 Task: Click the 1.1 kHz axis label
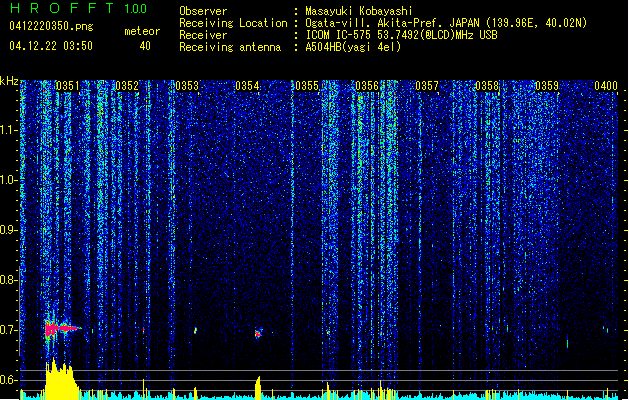[x=8, y=130]
